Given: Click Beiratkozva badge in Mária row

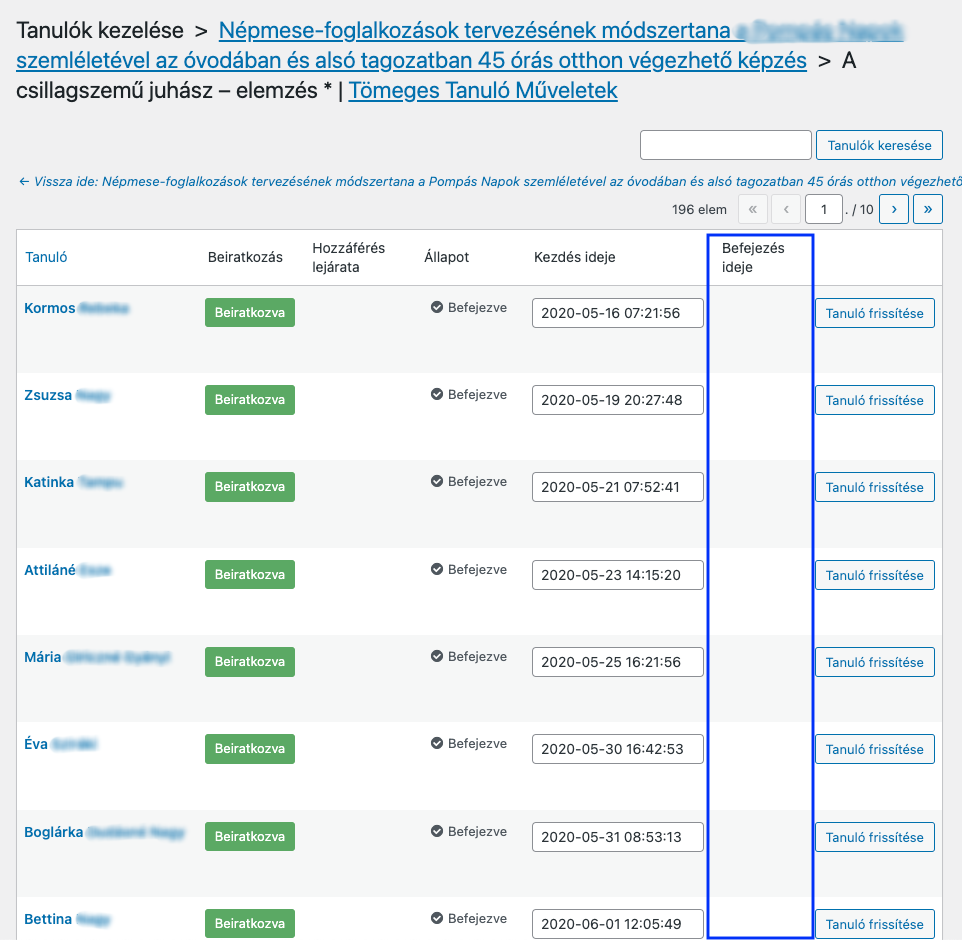Looking at the screenshot, I should pyautogui.click(x=250, y=661).
